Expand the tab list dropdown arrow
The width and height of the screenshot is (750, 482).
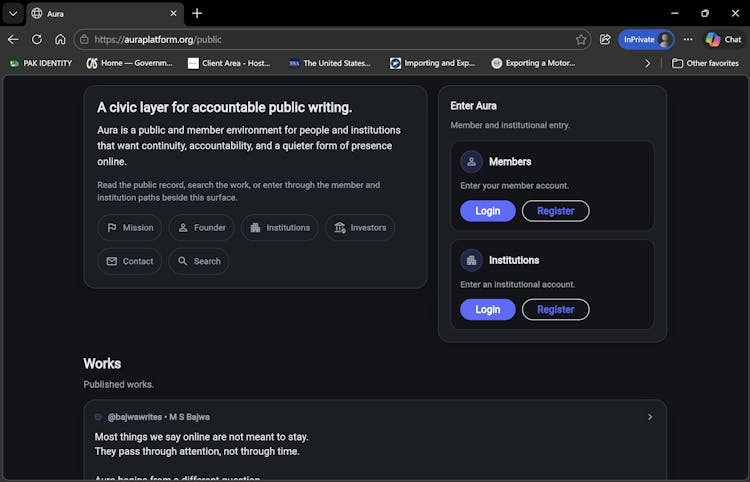[13, 13]
